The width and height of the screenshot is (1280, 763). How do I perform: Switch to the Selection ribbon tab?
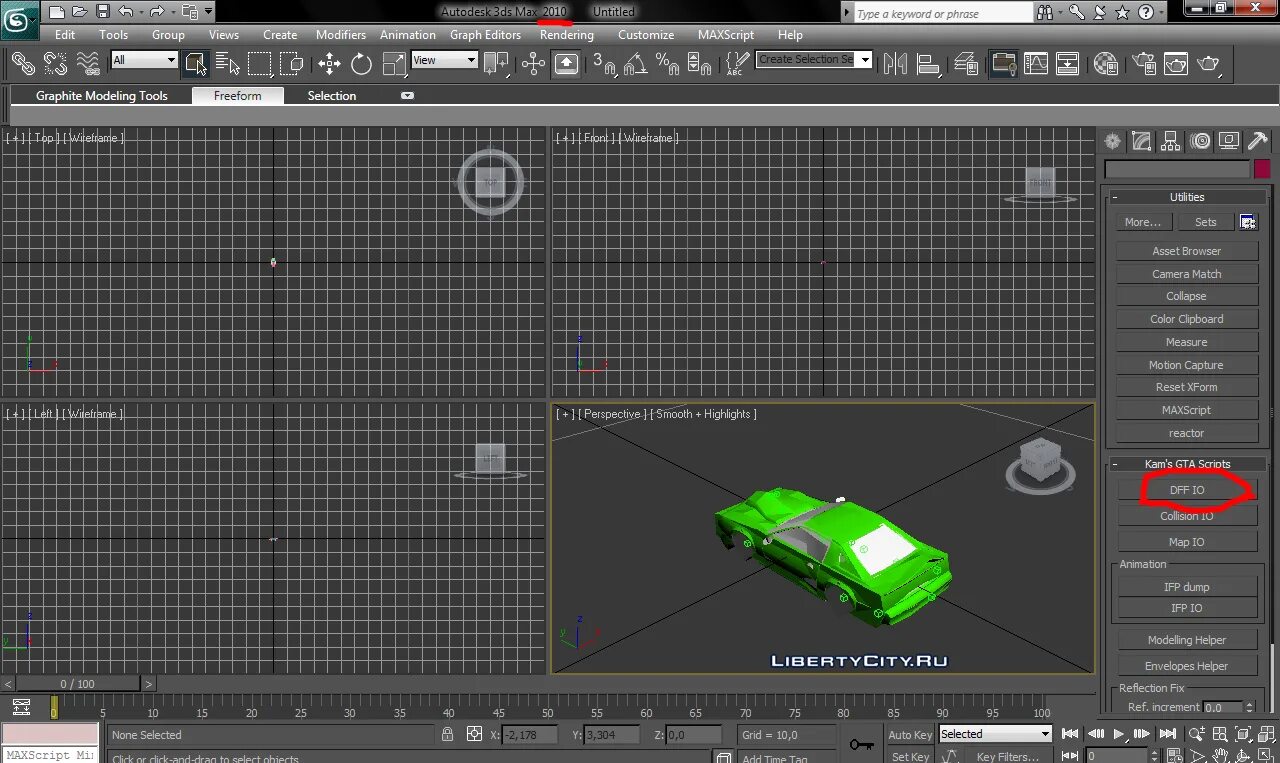coord(331,96)
